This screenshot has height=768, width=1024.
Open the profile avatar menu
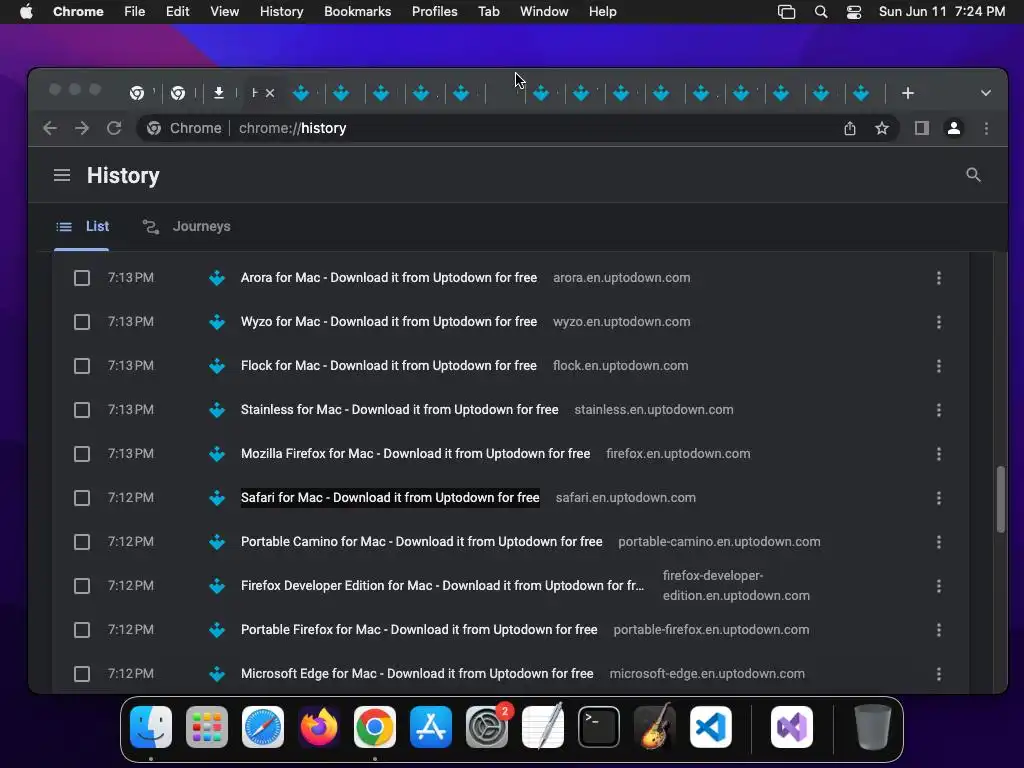click(x=953, y=128)
